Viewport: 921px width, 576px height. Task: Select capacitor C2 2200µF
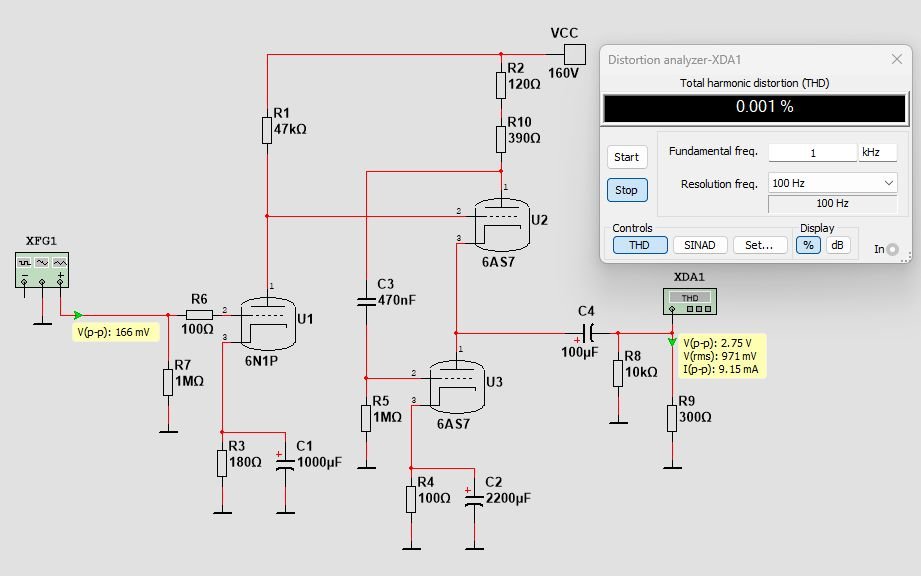click(x=474, y=499)
